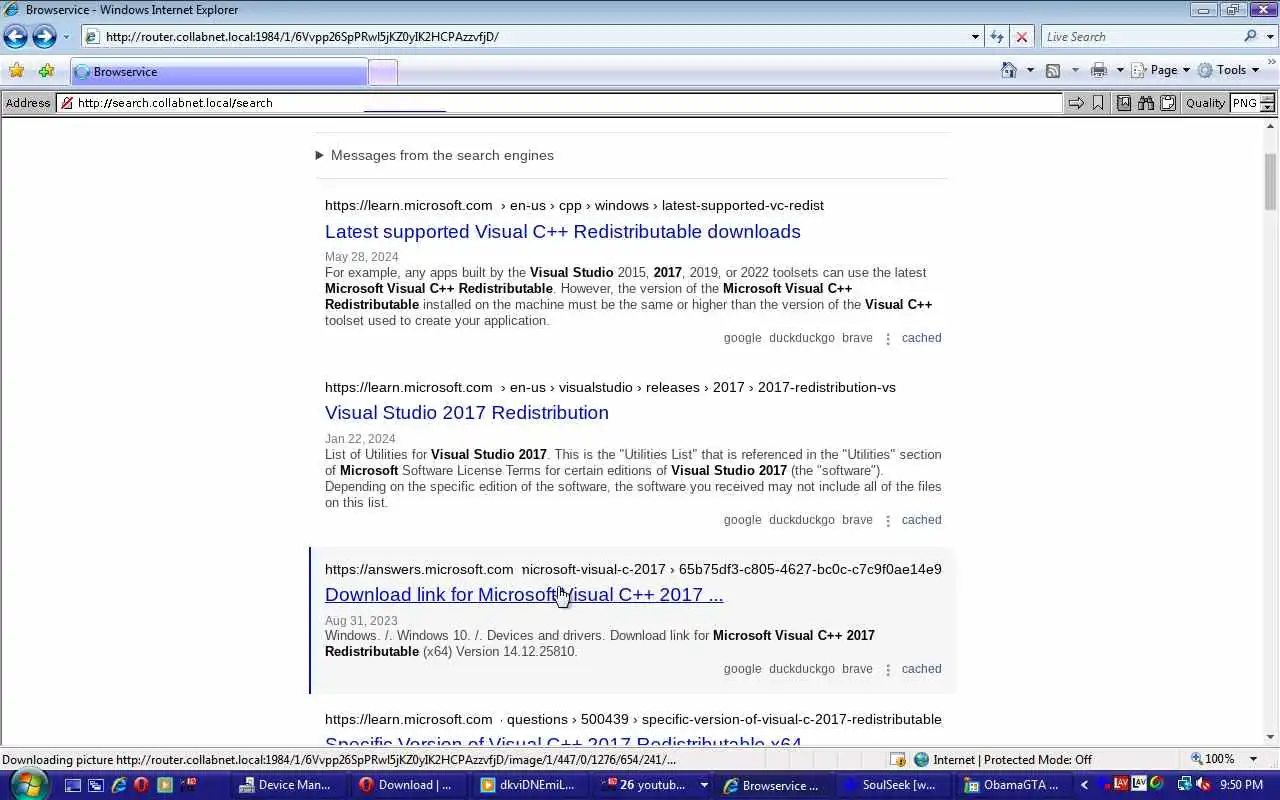Open the cached copy of the first result
Screen dimensions: 1280x800
[921, 338]
